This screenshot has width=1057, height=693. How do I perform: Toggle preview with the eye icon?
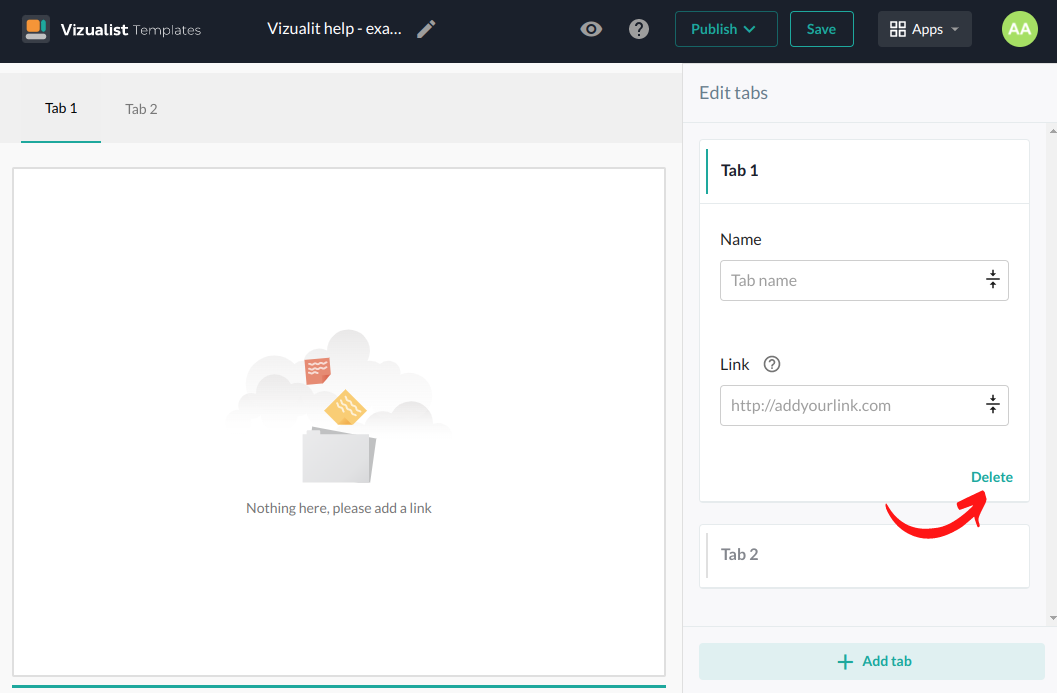pos(591,29)
